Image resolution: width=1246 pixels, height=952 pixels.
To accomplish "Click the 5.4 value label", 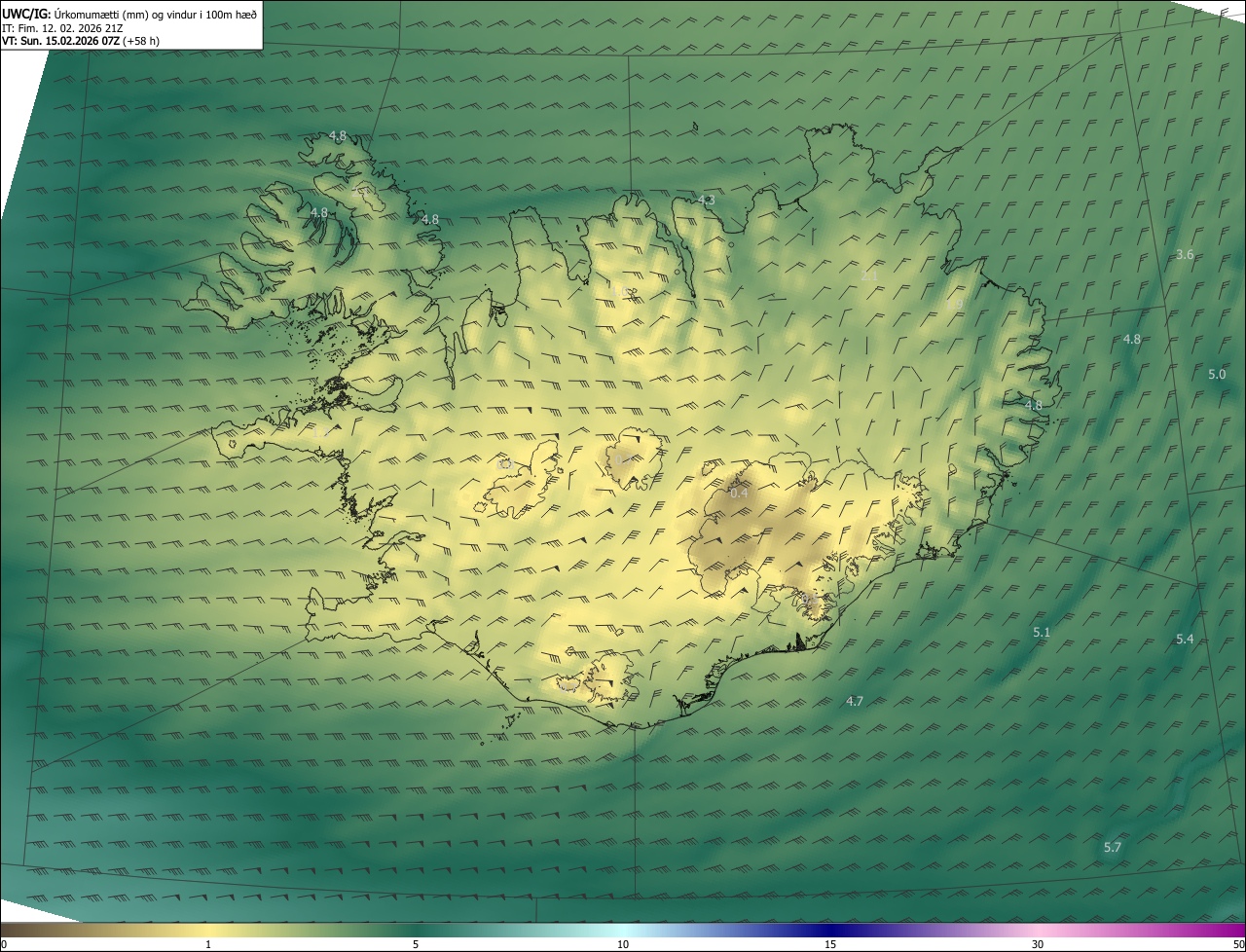I will 1185,640.
